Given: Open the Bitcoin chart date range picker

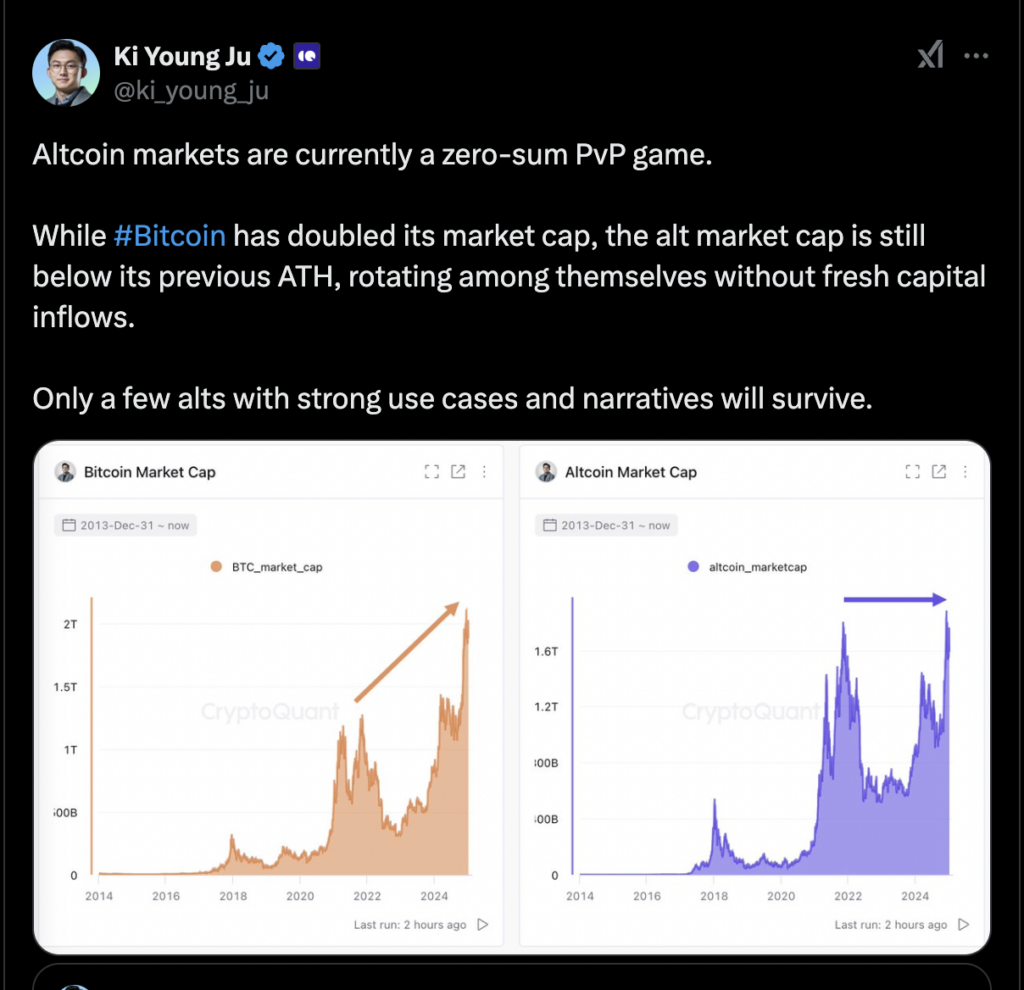Looking at the screenshot, I should point(125,525).
